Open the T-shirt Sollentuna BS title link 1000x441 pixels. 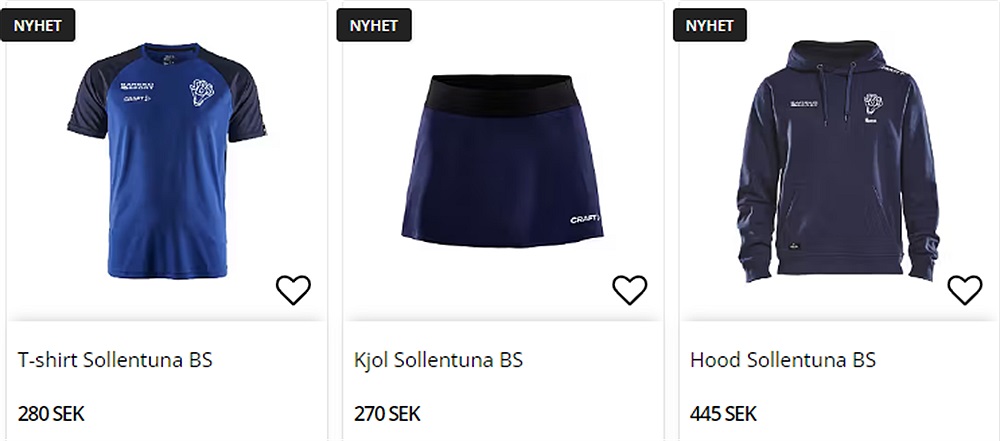point(115,360)
